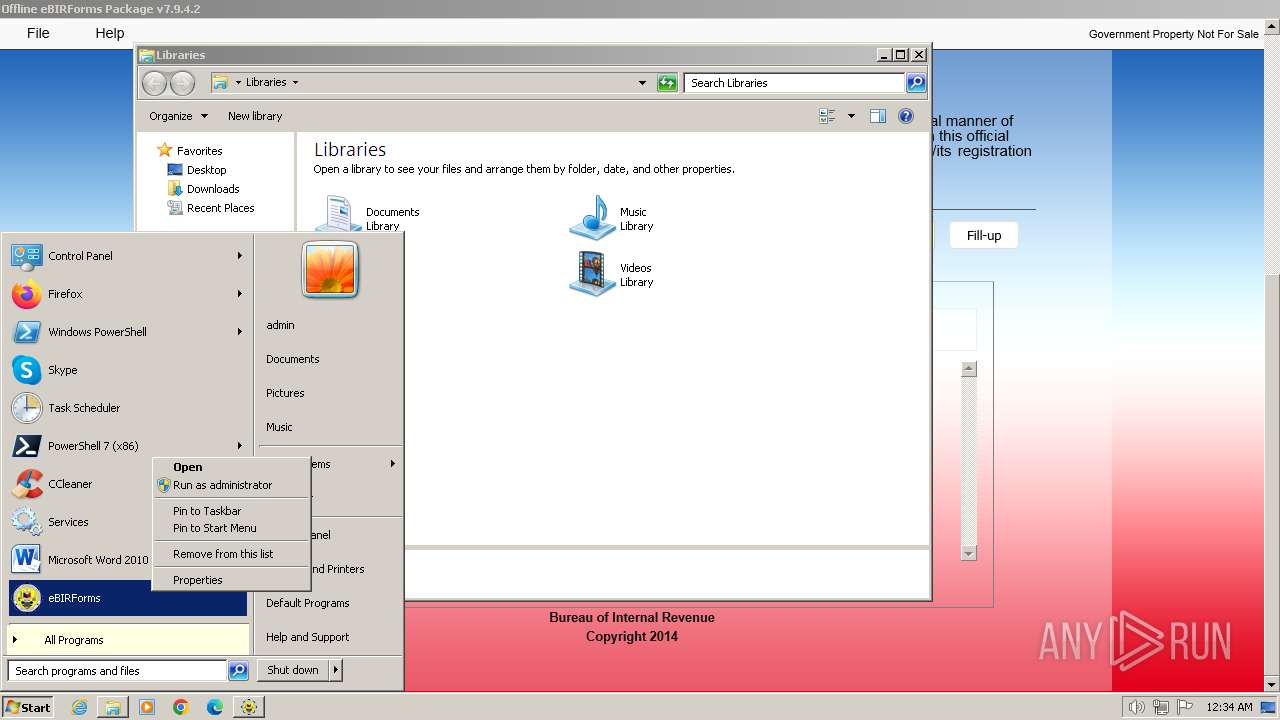Launch Microsoft Edge from taskbar
The height and width of the screenshot is (720, 1280).
coord(215,707)
